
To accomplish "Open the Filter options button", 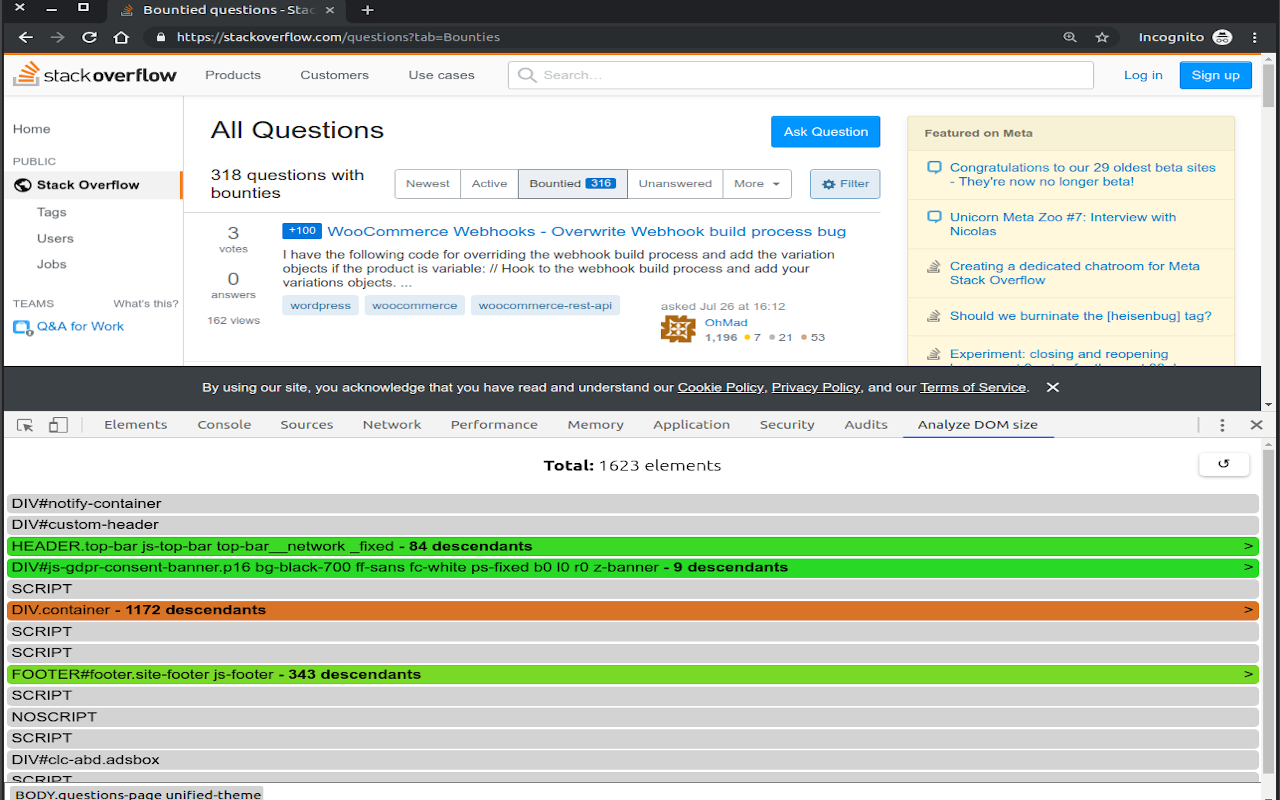I will (845, 184).
